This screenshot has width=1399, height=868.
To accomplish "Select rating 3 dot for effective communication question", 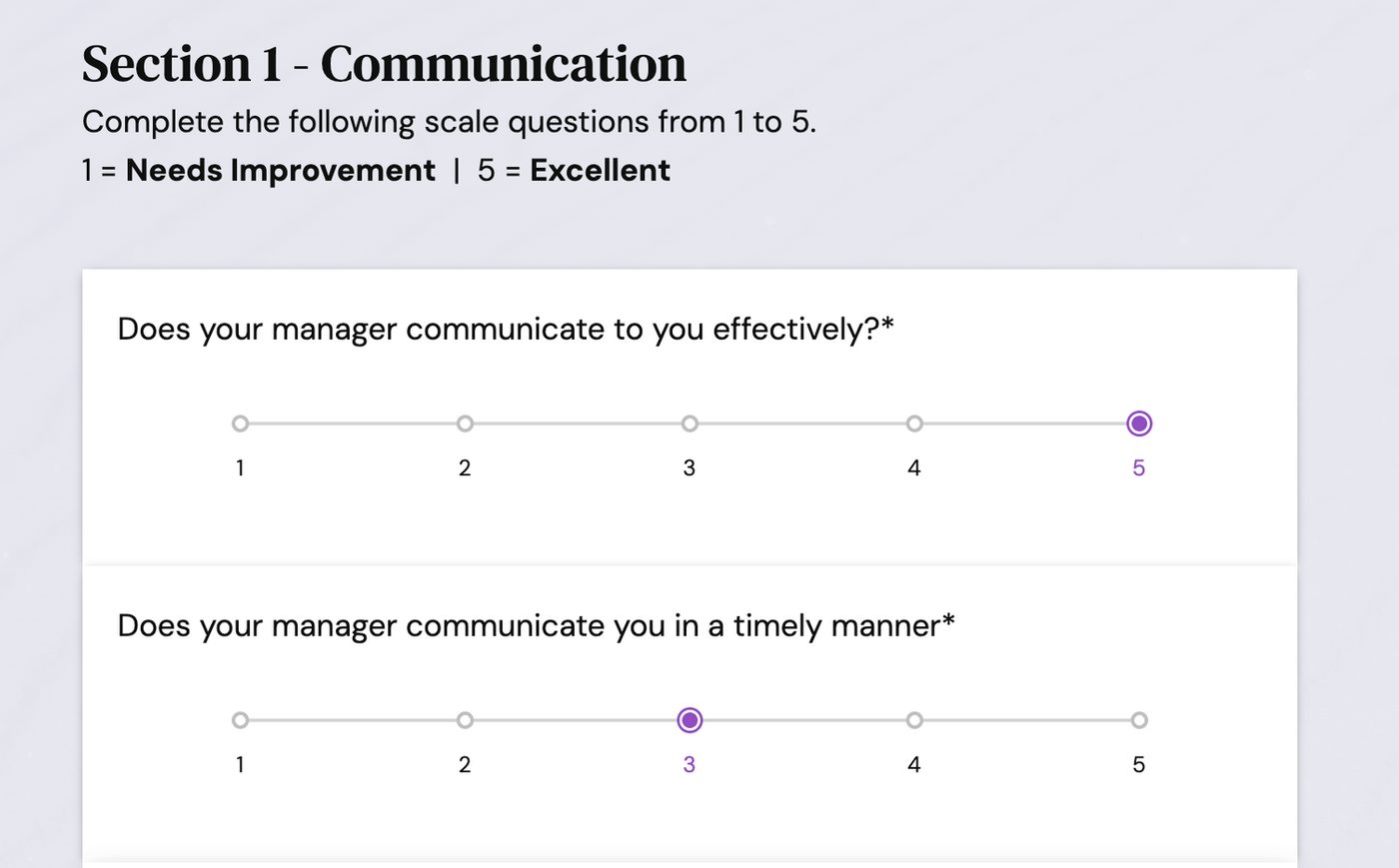I will tap(690, 424).
